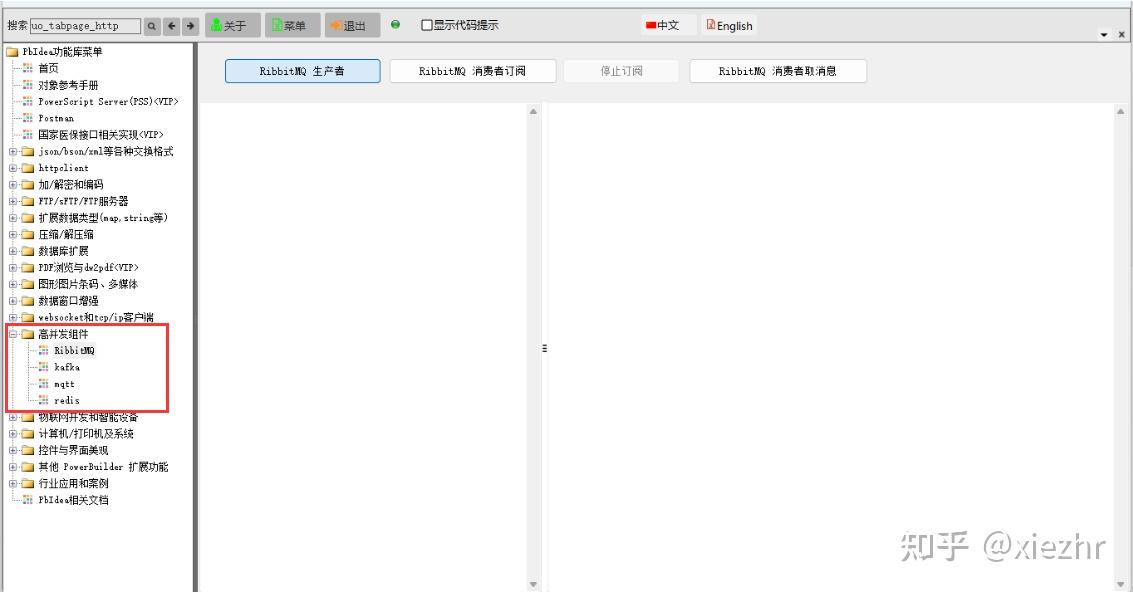
Task: Click the httpclient folder icon
Action: (27, 168)
